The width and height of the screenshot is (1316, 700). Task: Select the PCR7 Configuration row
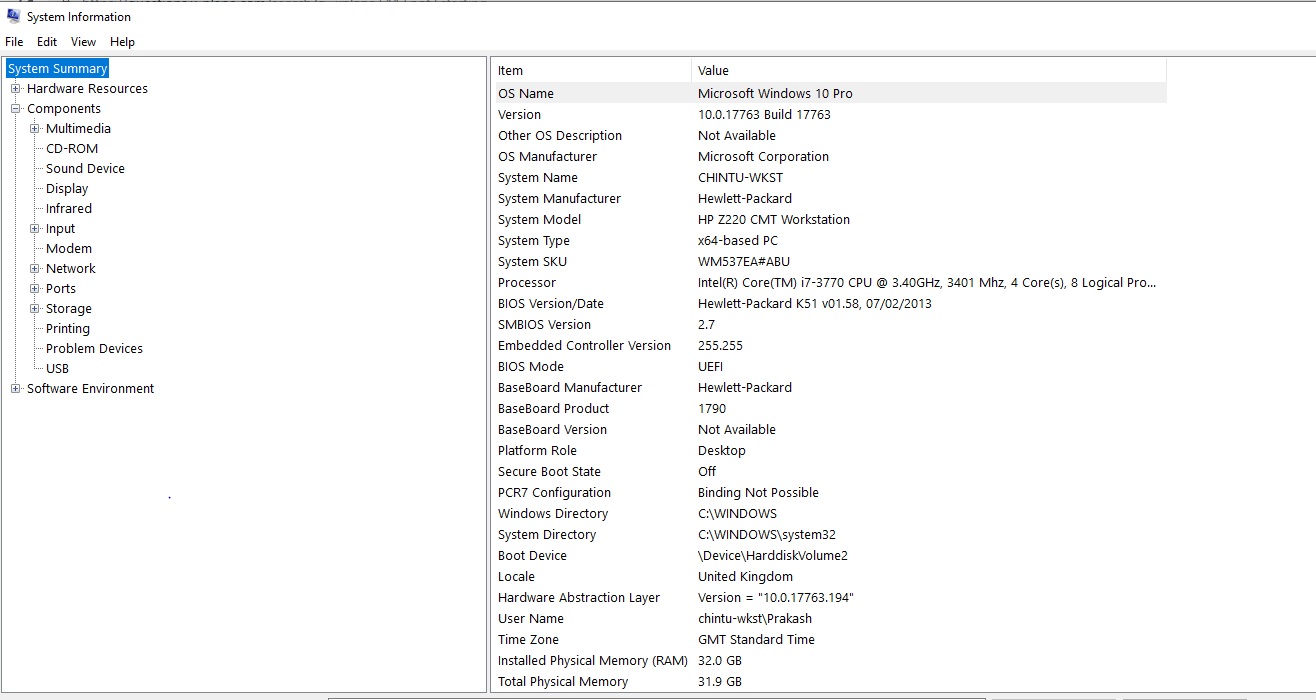point(829,492)
